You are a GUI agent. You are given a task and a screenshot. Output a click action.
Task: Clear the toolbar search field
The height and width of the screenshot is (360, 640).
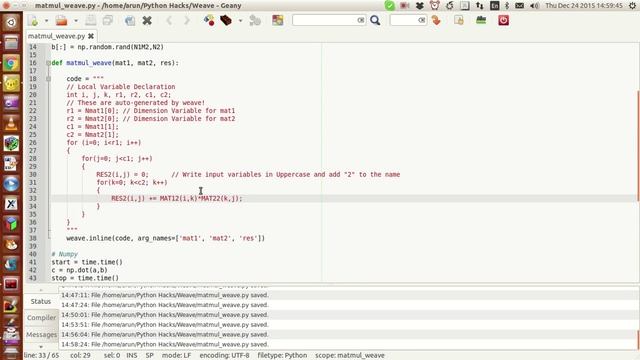(x=361, y=20)
